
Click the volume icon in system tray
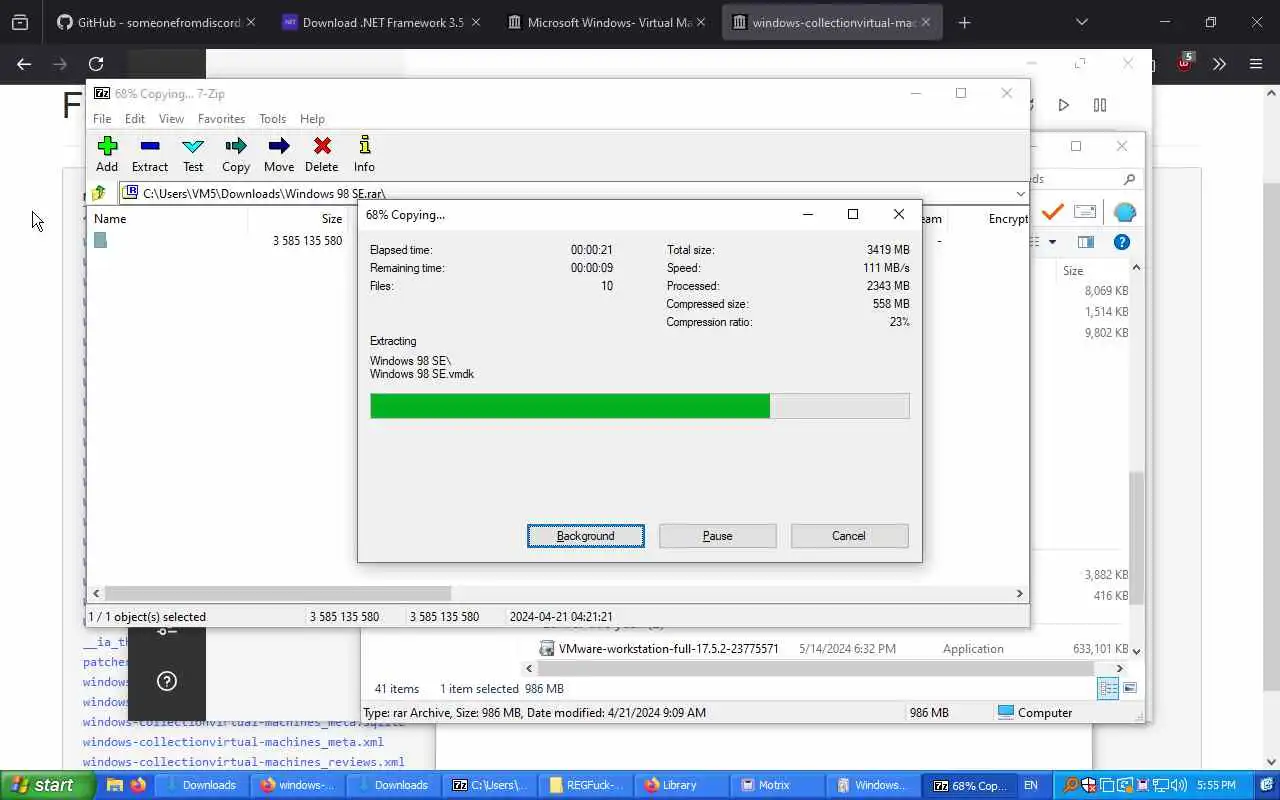point(1179,785)
